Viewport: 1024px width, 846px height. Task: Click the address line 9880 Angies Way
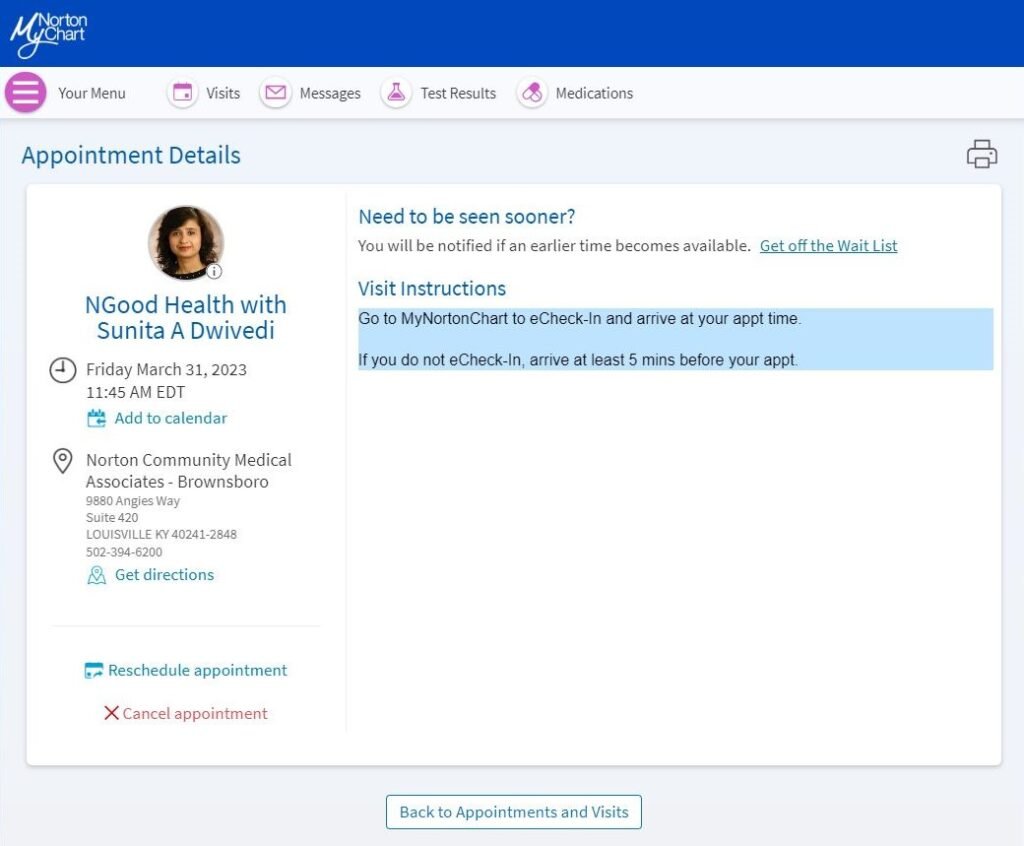(133, 501)
